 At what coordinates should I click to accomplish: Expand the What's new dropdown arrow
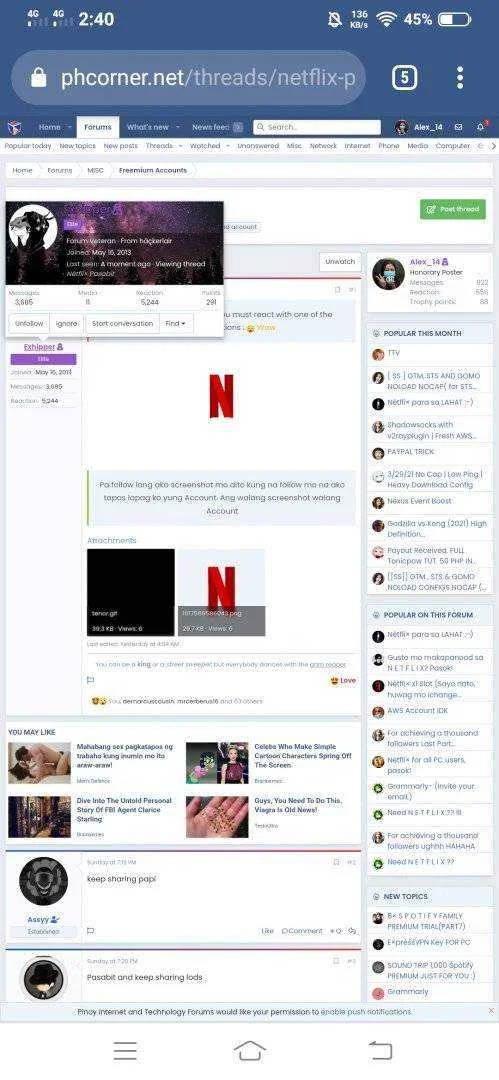(178, 127)
